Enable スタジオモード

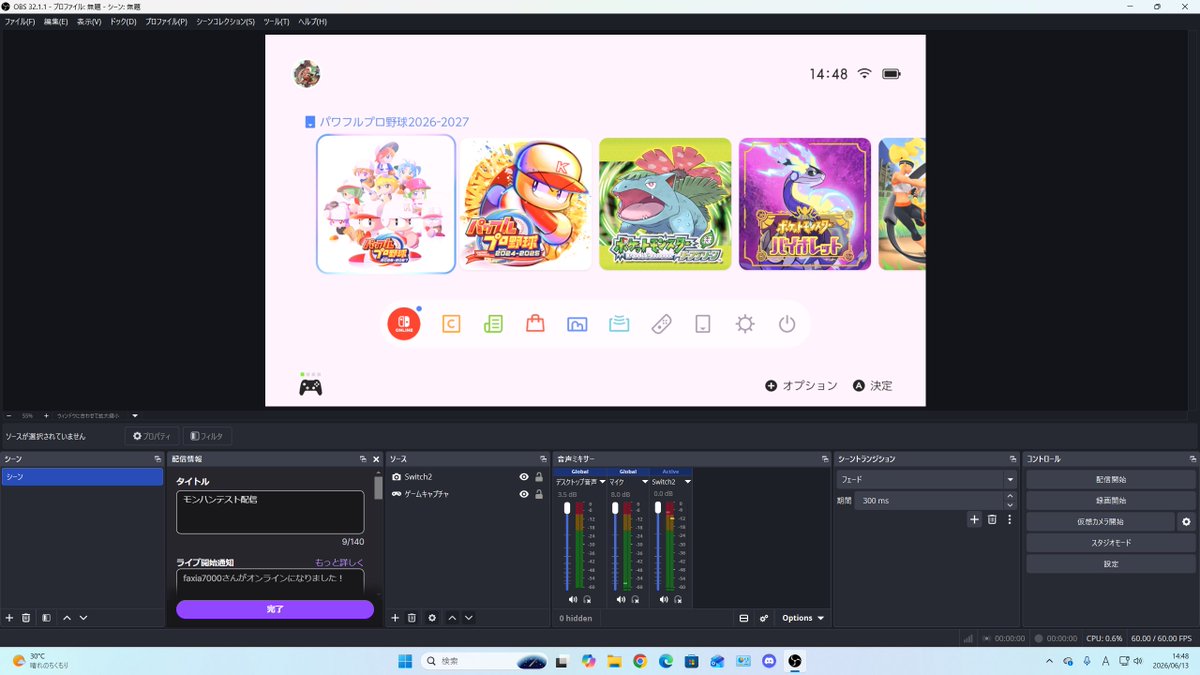pos(1110,543)
